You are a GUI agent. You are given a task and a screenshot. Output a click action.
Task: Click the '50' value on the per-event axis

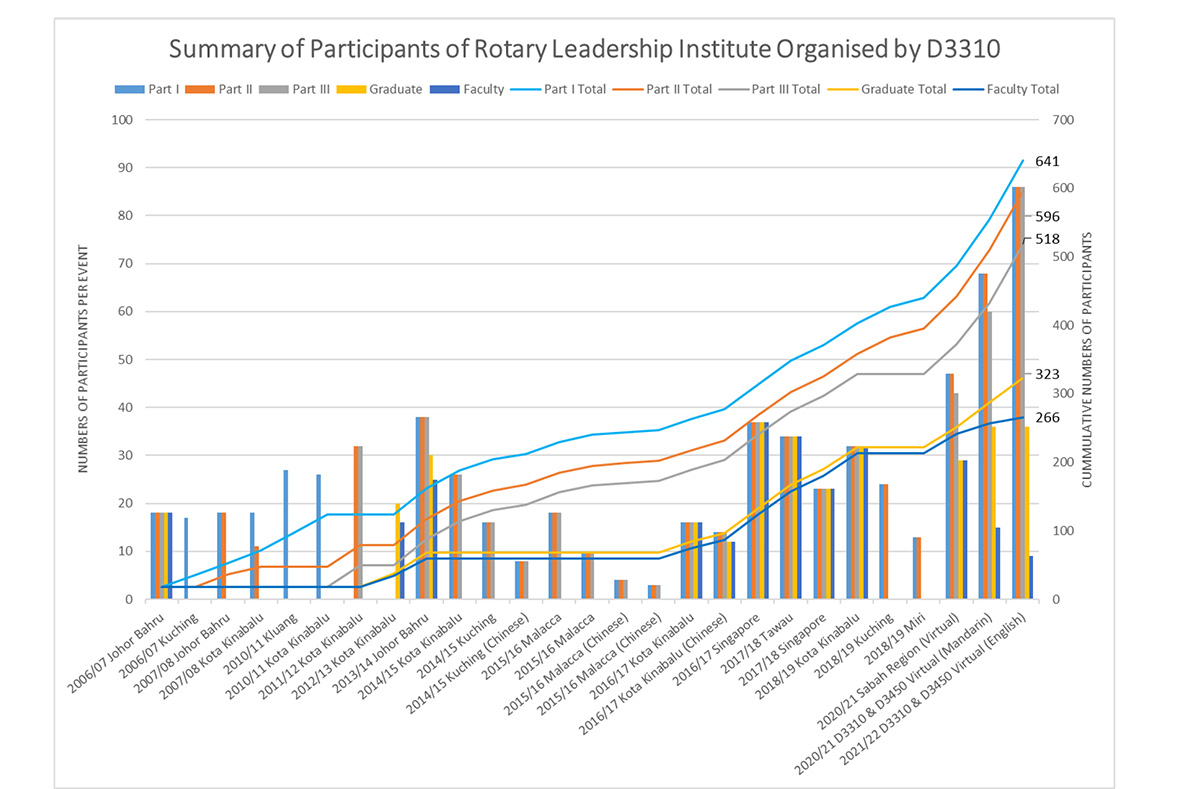[x=127, y=360]
